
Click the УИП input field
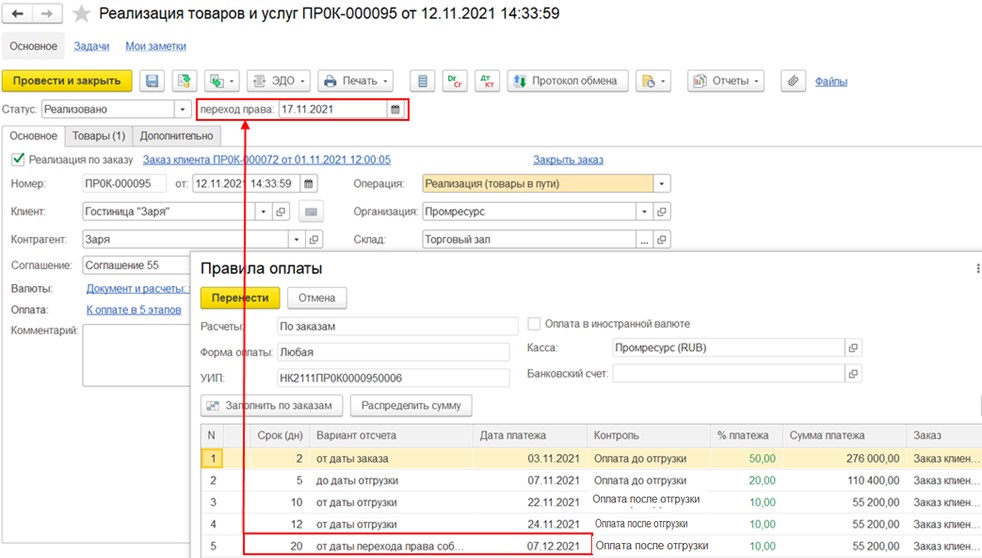coord(397,377)
